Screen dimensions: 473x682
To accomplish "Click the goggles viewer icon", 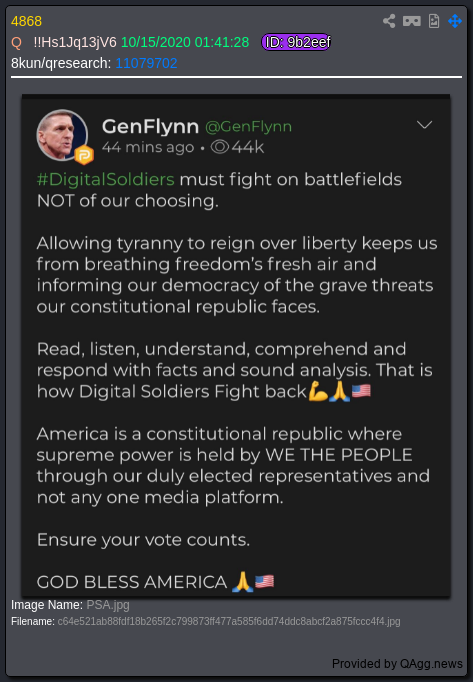I will (412, 21).
